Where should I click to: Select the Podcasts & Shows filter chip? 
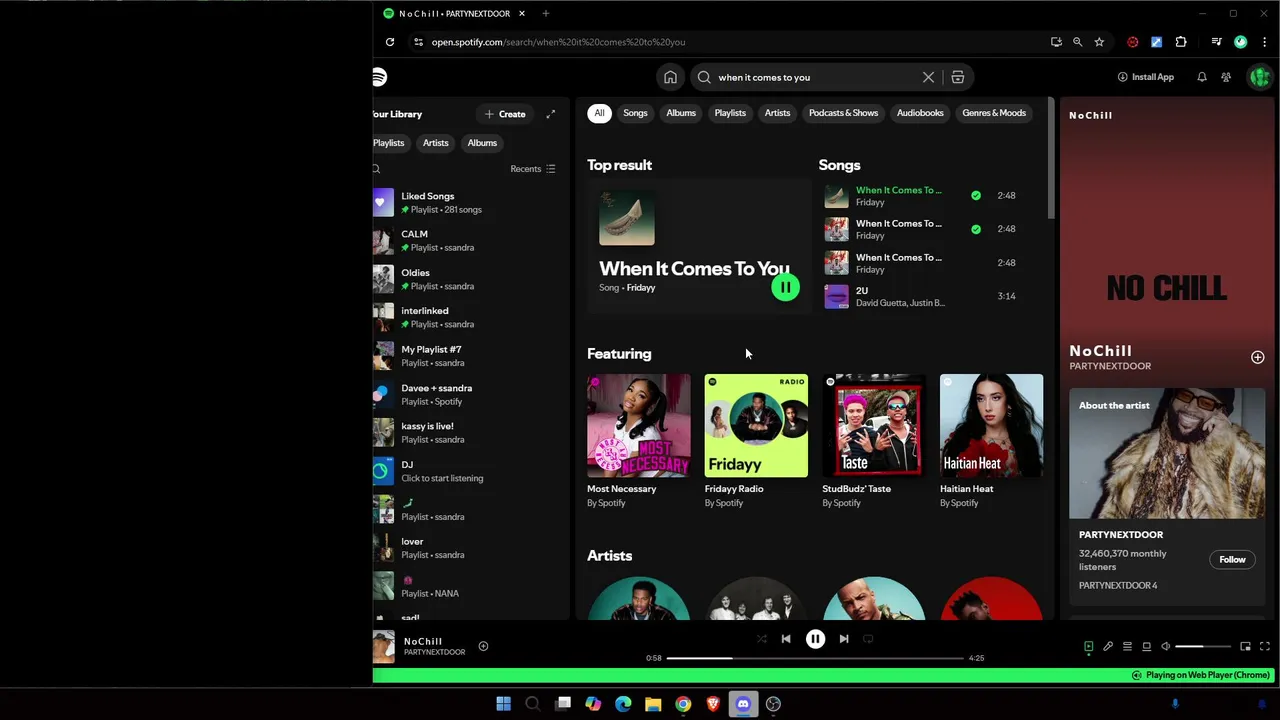(843, 113)
